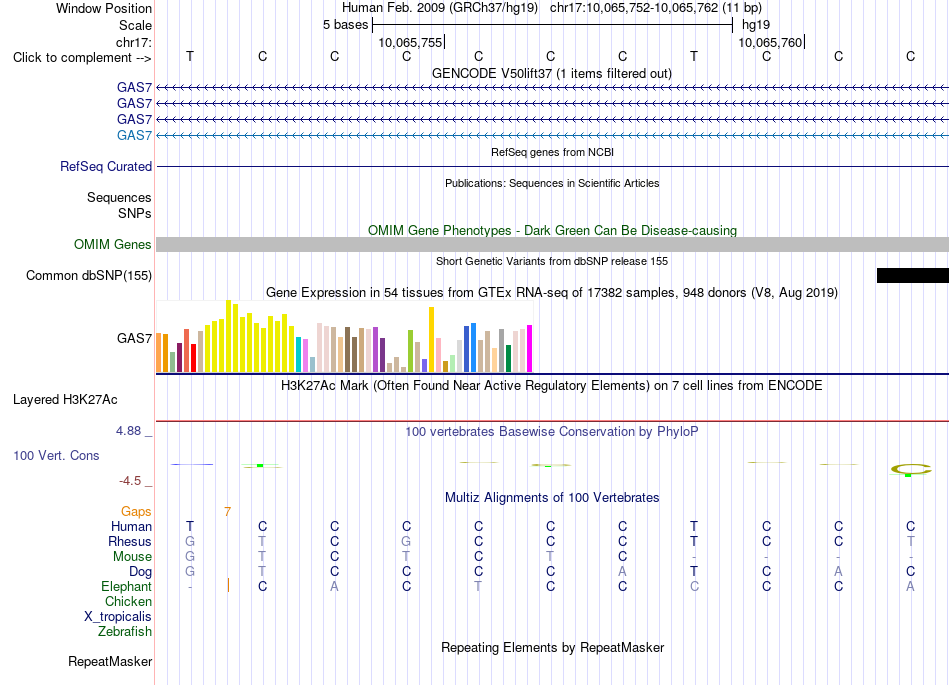Click the SNPs label
The image size is (950, 685).
click(x=135, y=213)
